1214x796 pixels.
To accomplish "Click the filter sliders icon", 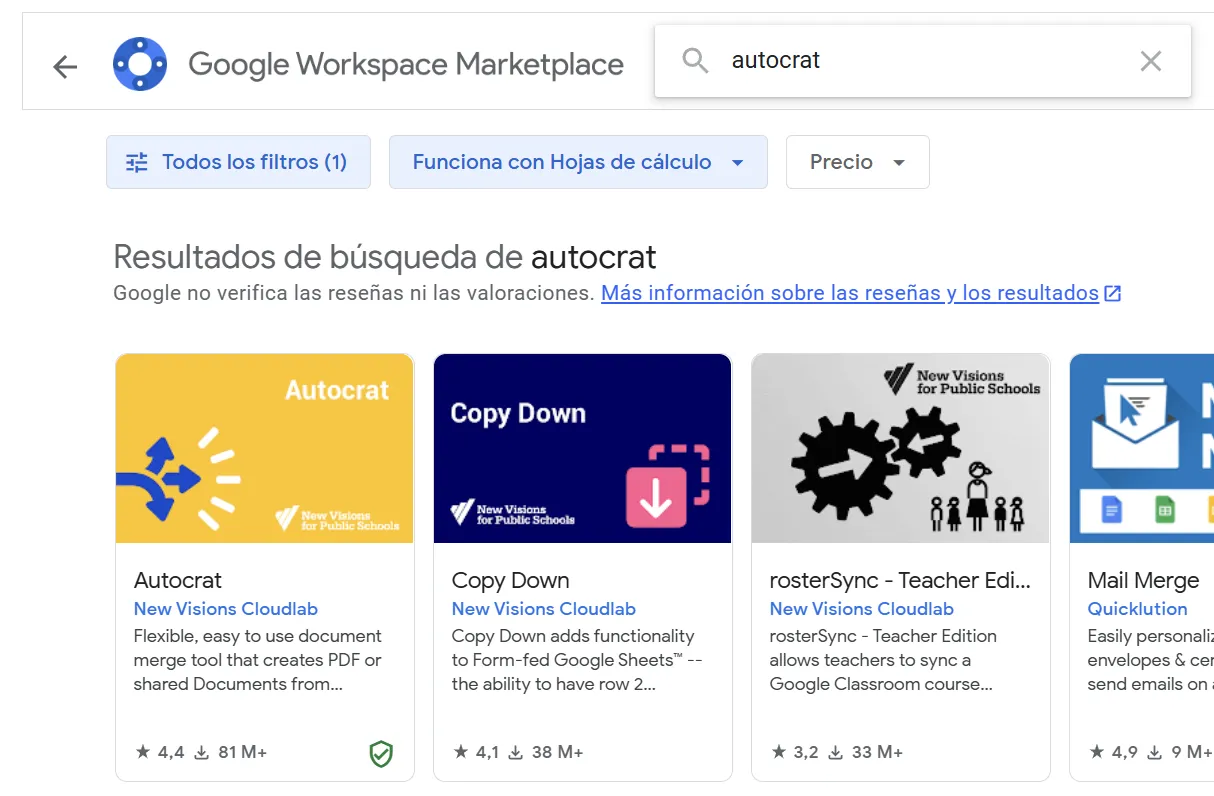I will tap(137, 162).
